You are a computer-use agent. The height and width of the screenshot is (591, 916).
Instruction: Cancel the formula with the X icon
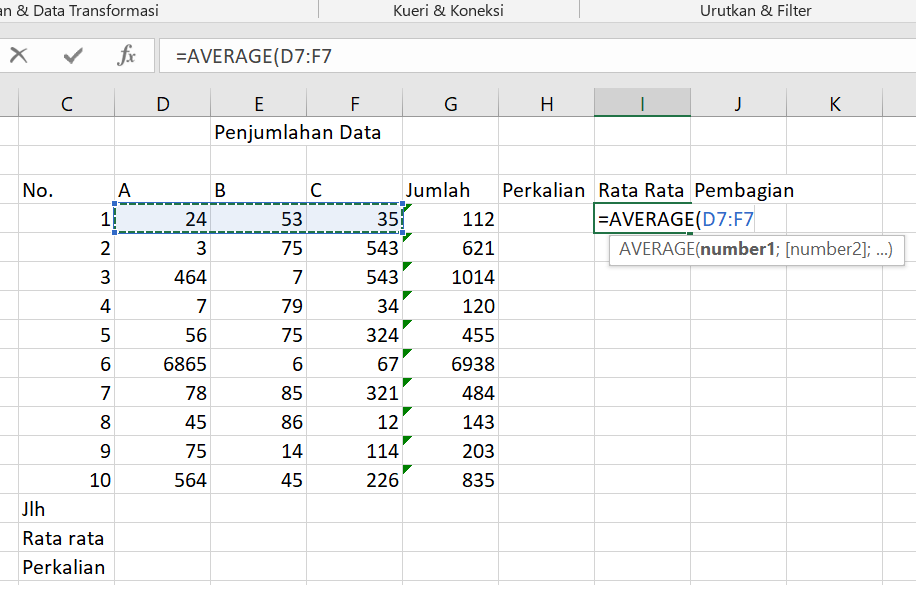click(18, 55)
